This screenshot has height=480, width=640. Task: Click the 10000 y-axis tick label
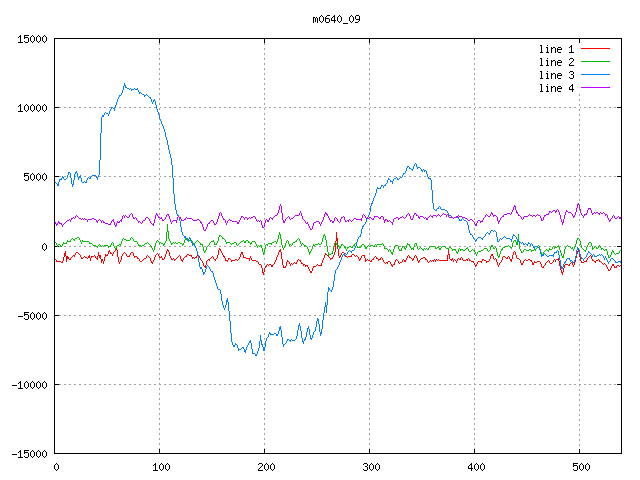click(30, 108)
